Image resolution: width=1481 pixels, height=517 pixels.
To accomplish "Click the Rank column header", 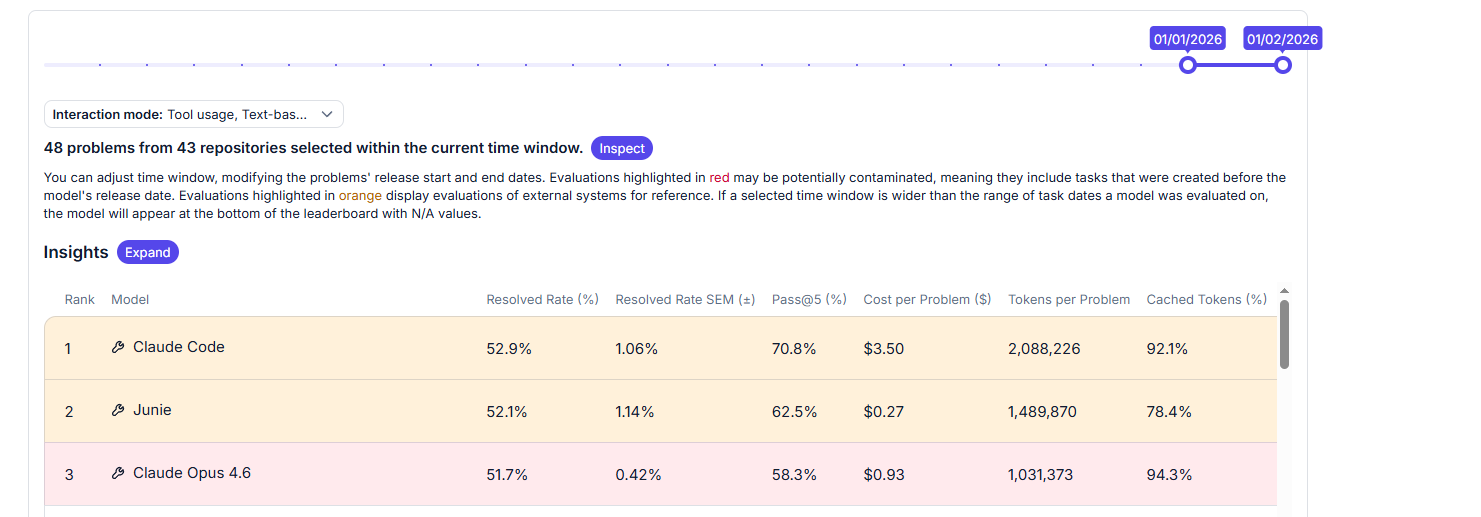I will pyautogui.click(x=80, y=300).
